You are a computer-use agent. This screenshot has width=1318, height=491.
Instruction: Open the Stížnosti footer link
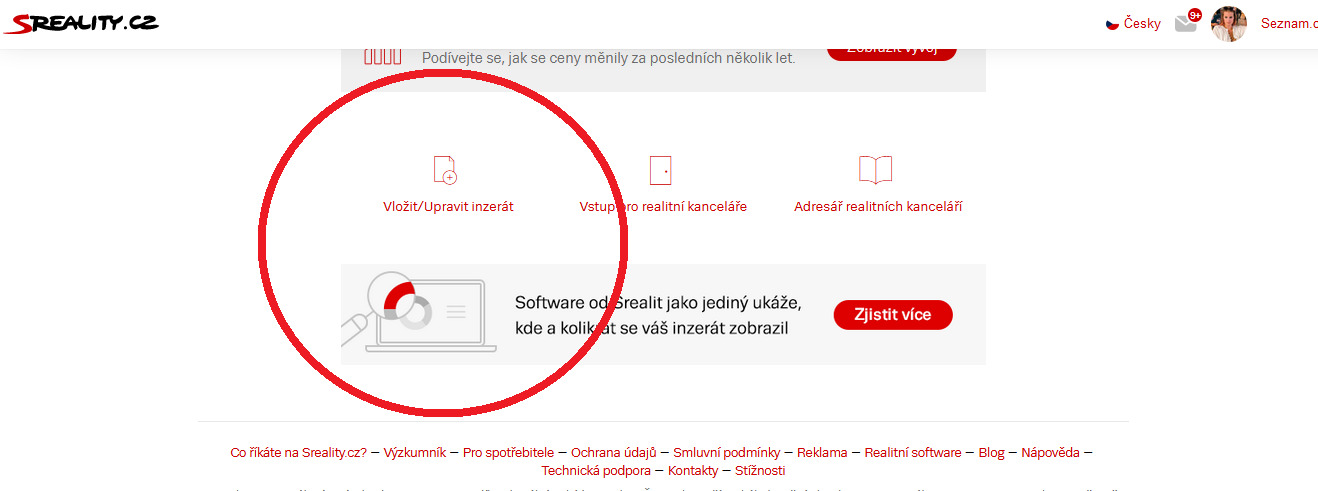[760, 471]
